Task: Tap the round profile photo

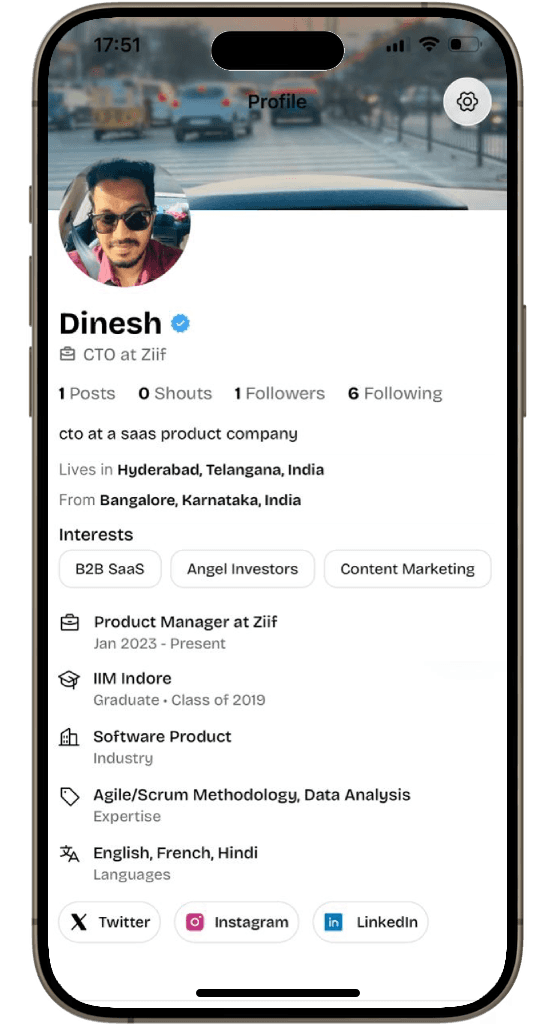Action: point(125,221)
